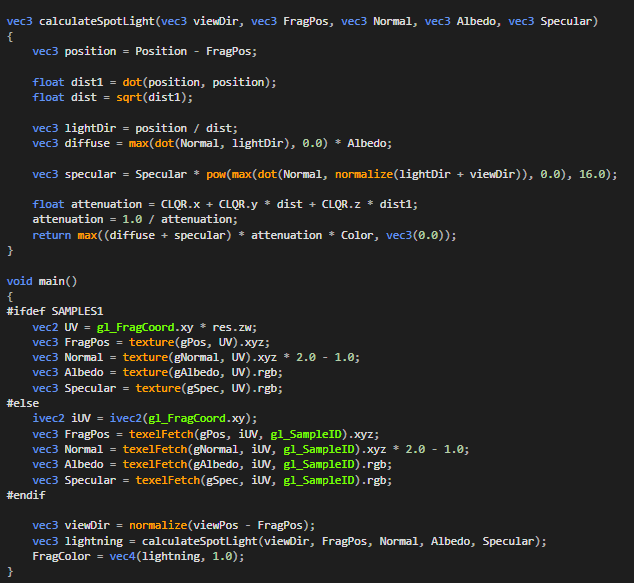Click the '#else' directive
The width and height of the screenshot is (634, 583).
tap(23, 403)
